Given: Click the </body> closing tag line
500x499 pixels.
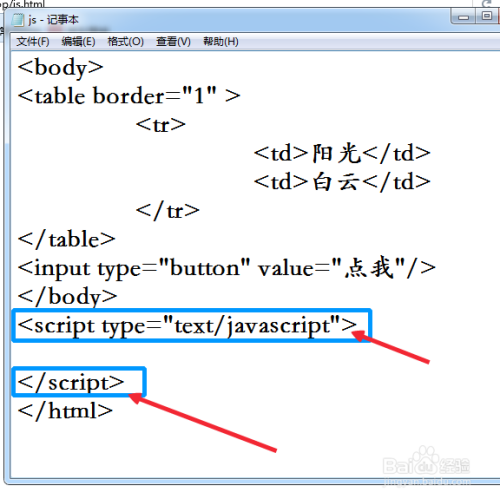Looking at the screenshot, I should coord(67,296).
